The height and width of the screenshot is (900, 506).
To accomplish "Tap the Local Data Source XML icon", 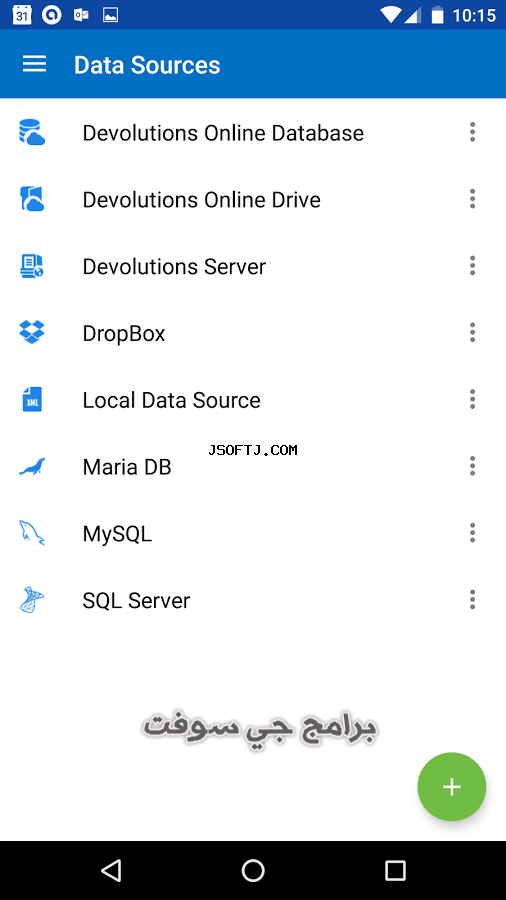I will [32, 399].
